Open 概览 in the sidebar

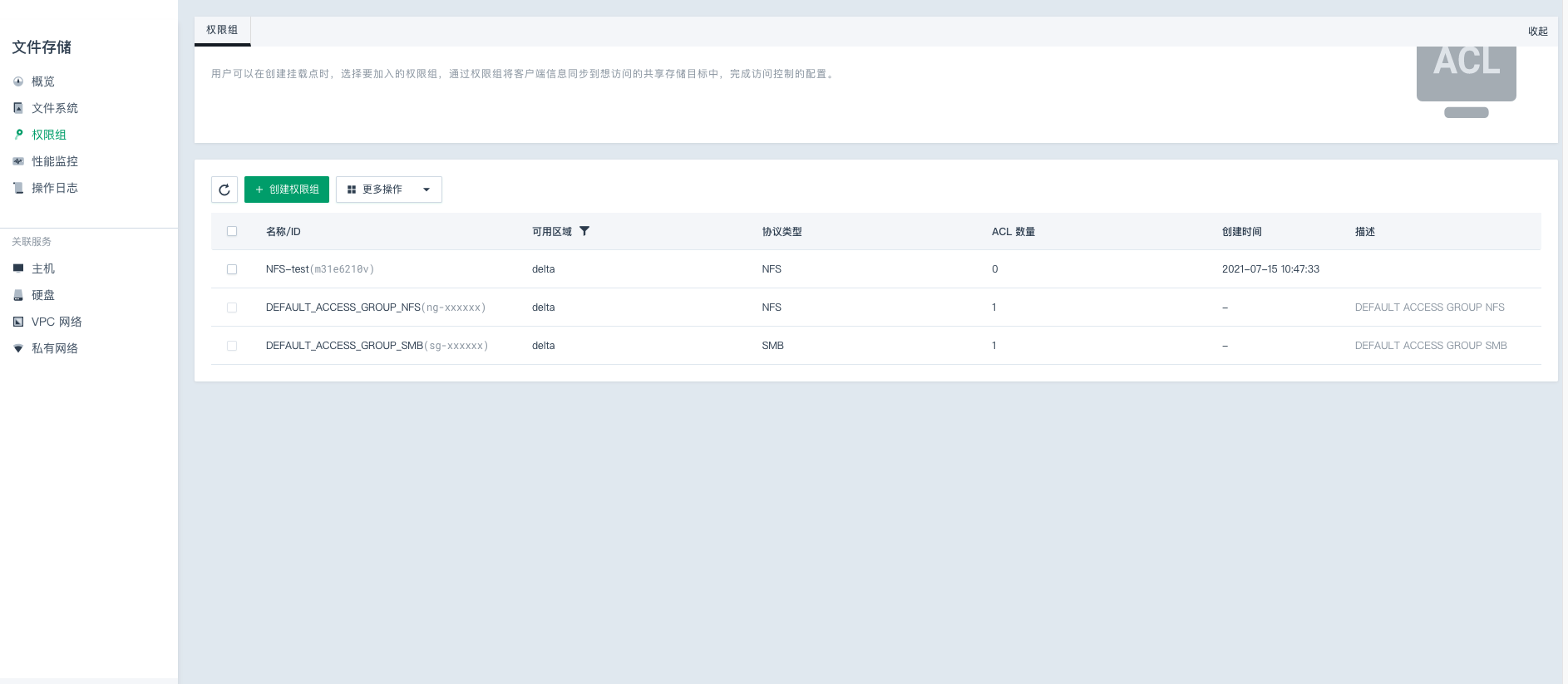[43, 81]
